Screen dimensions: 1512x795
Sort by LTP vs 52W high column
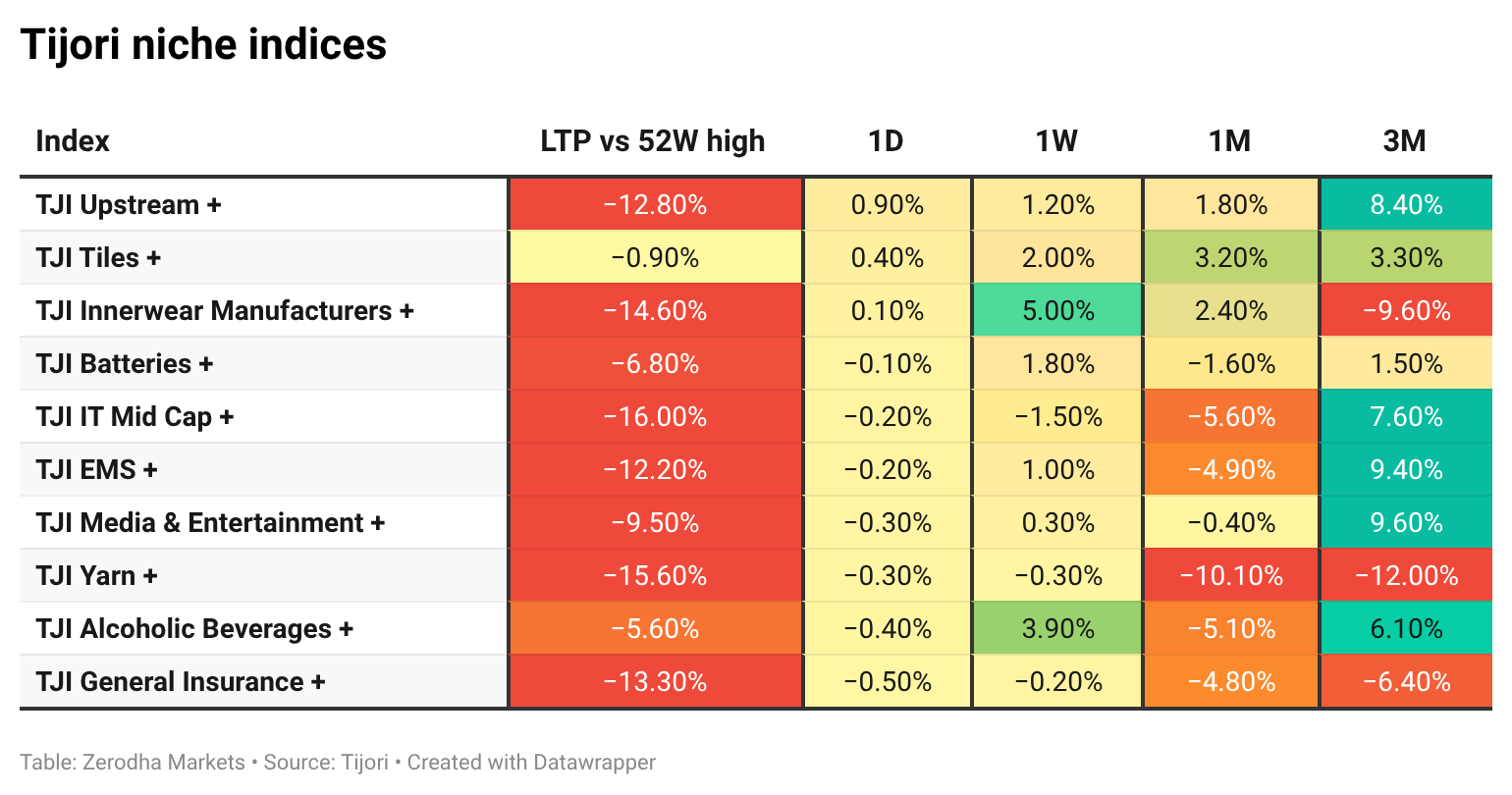point(653,140)
